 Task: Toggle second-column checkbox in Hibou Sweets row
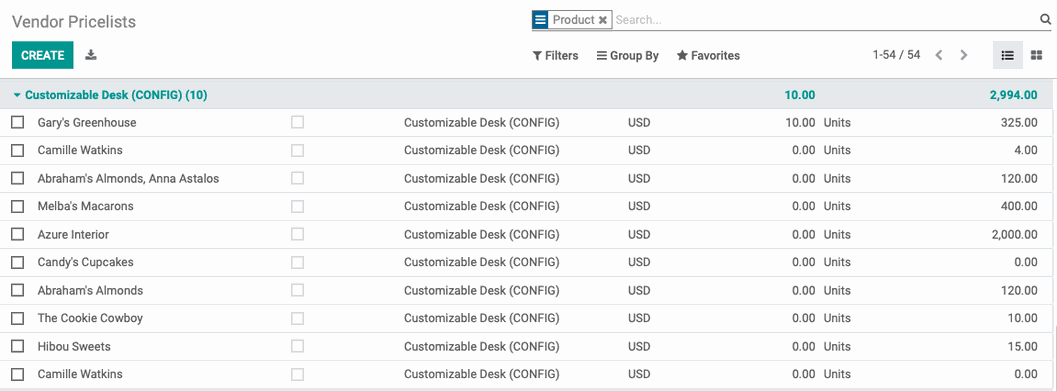(x=297, y=347)
